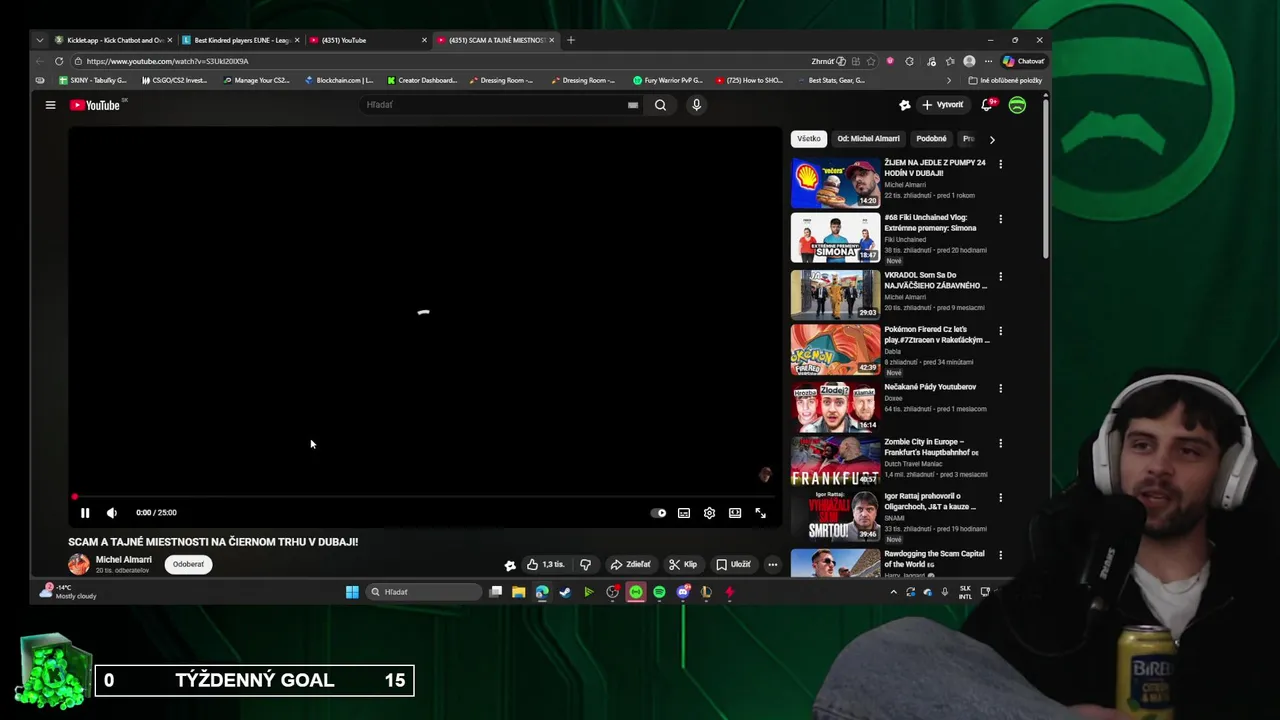Open options for VKRADOL Som Sa Do video
1280x720 pixels.
(x=1000, y=277)
